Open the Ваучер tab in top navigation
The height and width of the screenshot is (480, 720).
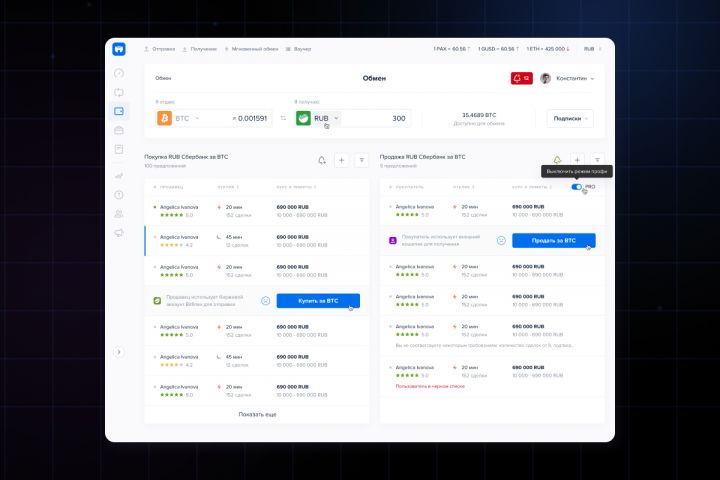pos(299,49)
